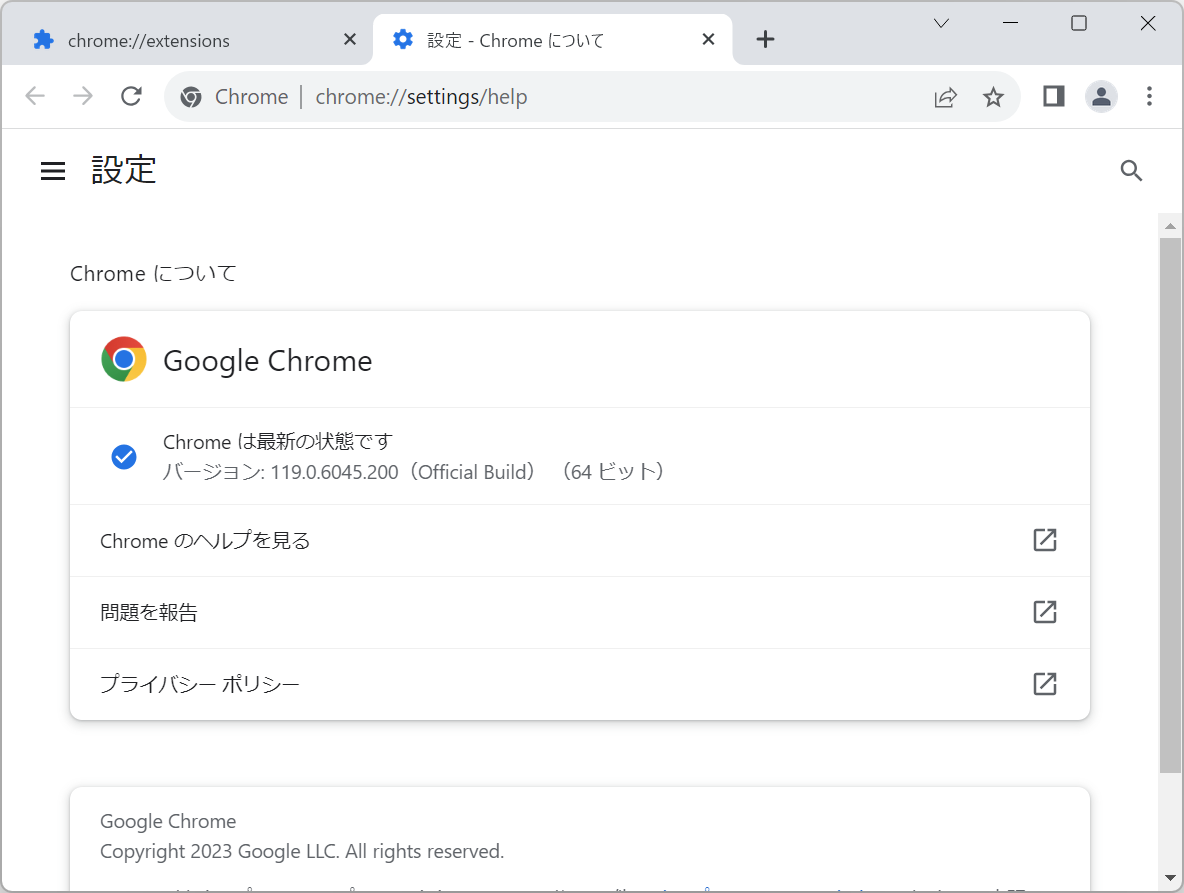Click the Chrome のヘルプを見る link
Screen dimensions: 1184x893
pos(204,540)
